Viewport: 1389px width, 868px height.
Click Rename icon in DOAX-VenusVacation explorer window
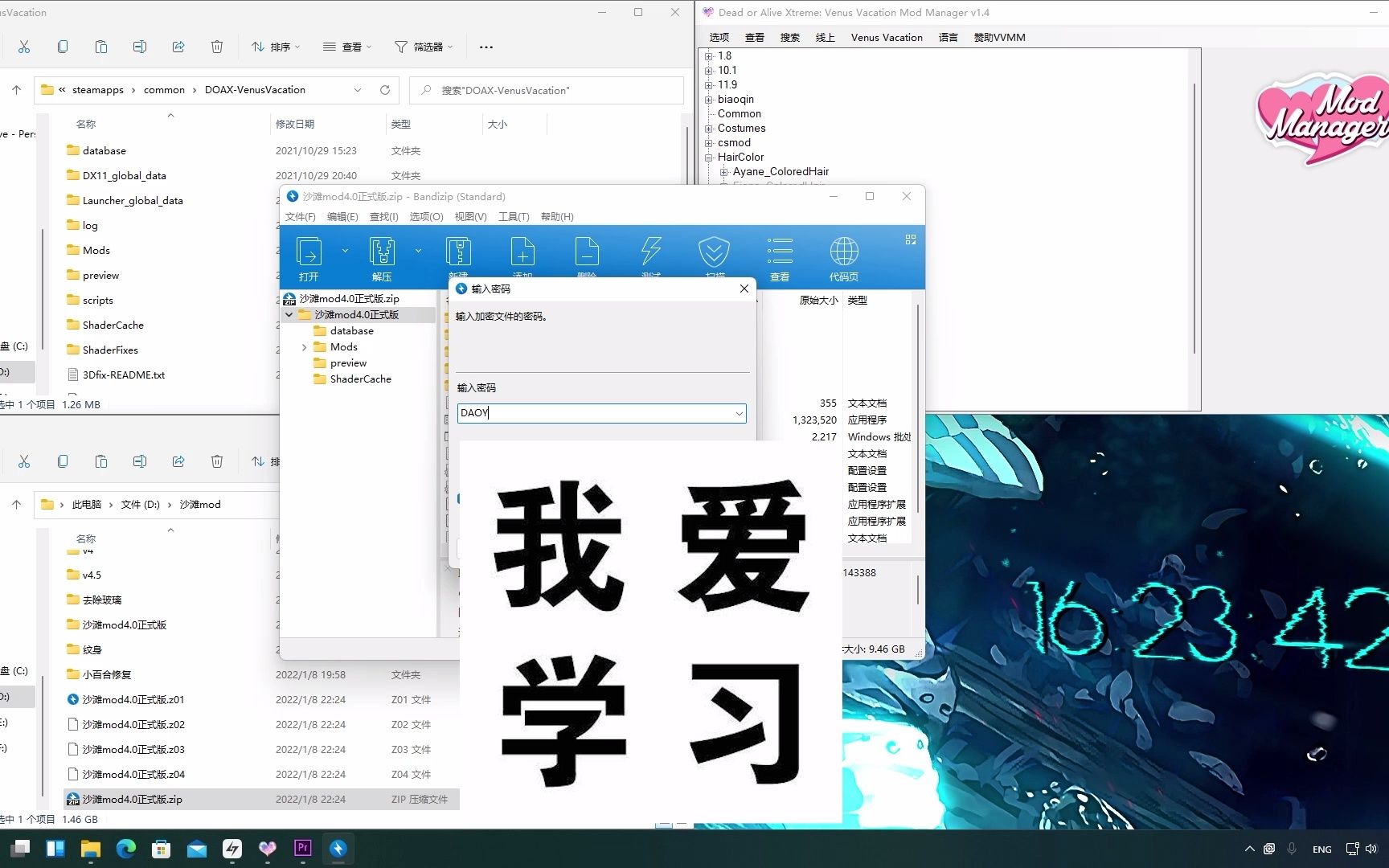(x=140, y=47)
